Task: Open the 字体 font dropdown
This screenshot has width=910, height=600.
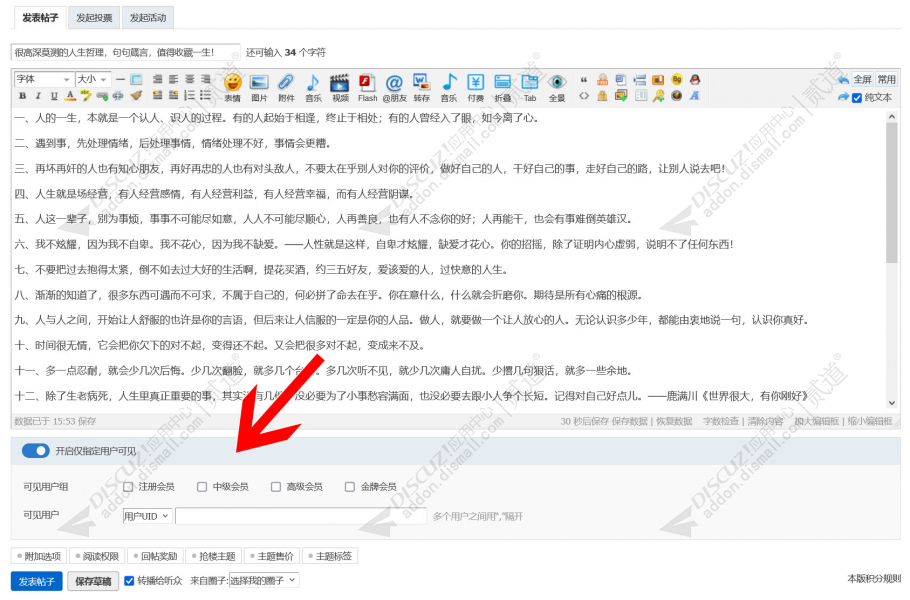Action: [x=43, y=79]
